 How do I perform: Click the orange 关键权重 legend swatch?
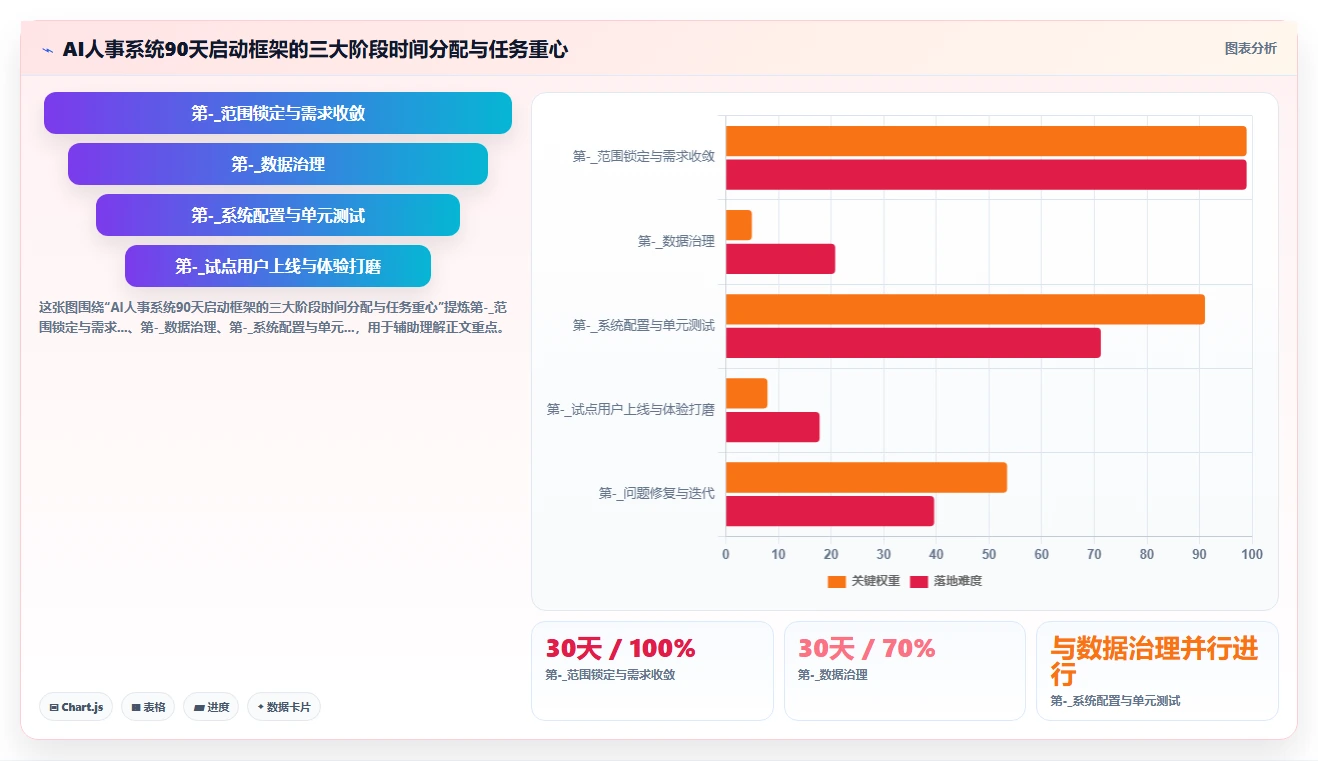(837, 581)
